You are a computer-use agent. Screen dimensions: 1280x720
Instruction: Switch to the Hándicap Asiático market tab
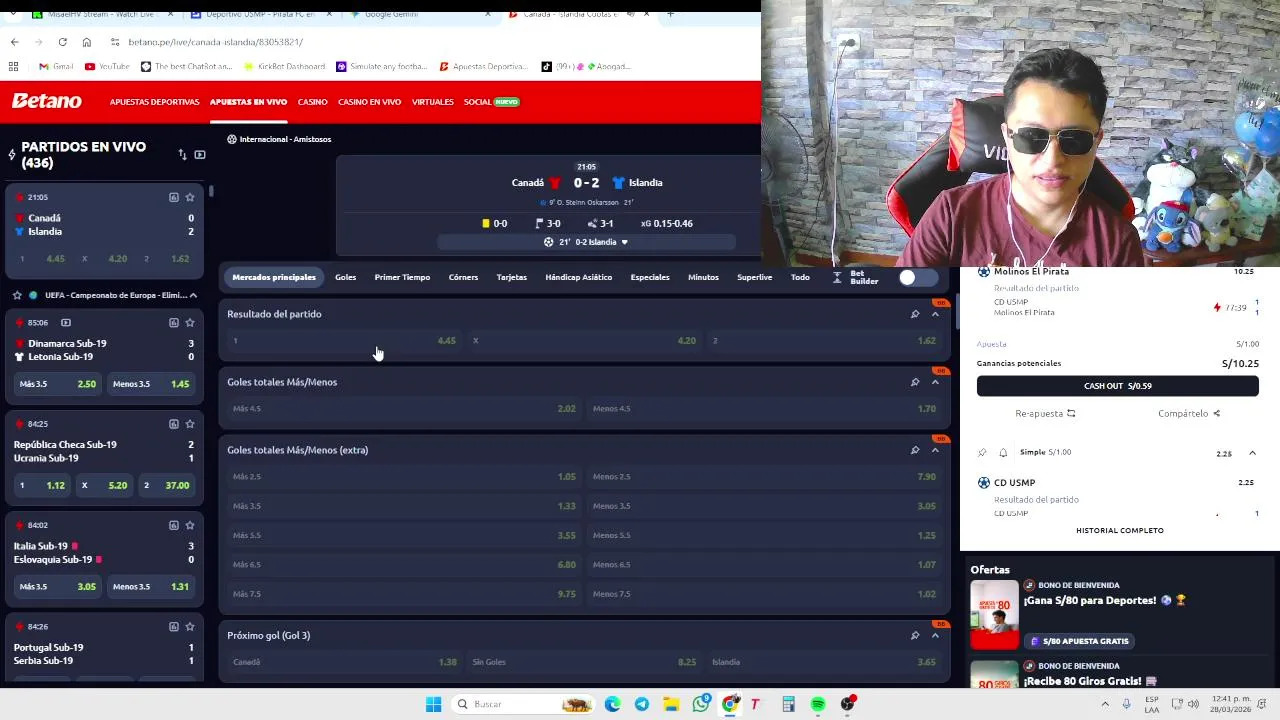pyautogui.click(x=578, y=277)
